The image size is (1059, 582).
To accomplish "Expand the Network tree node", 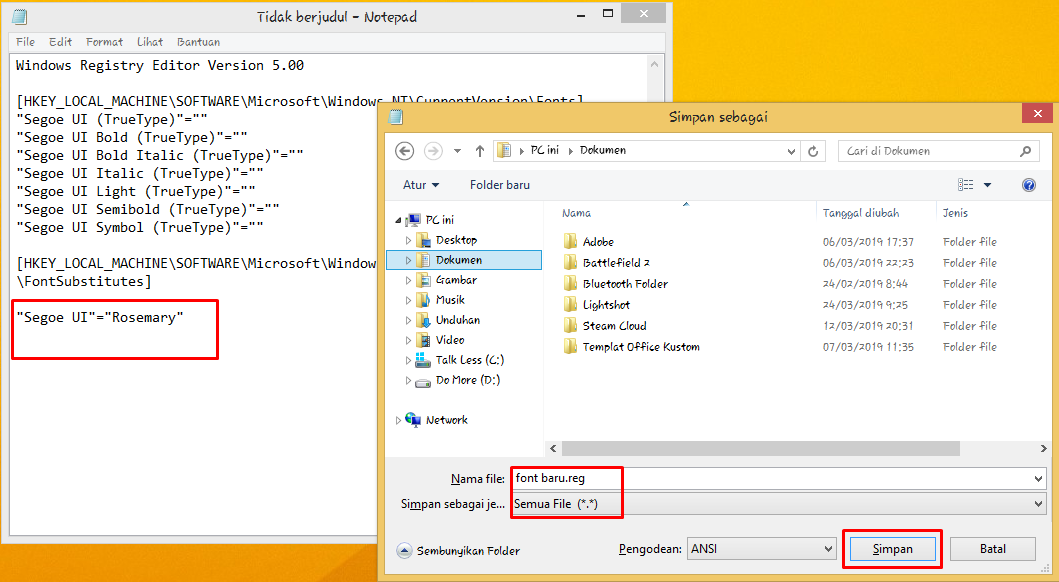I will (x=398, y=420).
